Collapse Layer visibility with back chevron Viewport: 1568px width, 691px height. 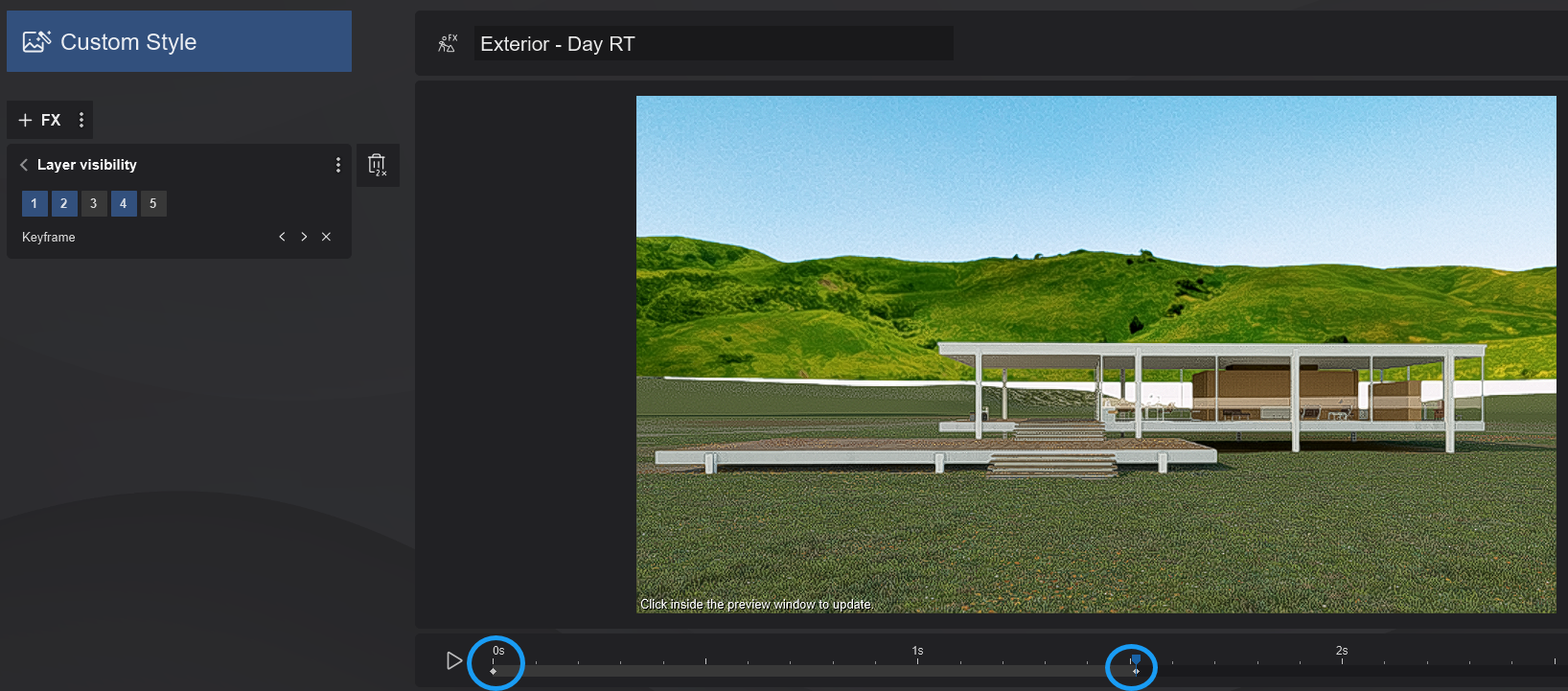point(24,165)
